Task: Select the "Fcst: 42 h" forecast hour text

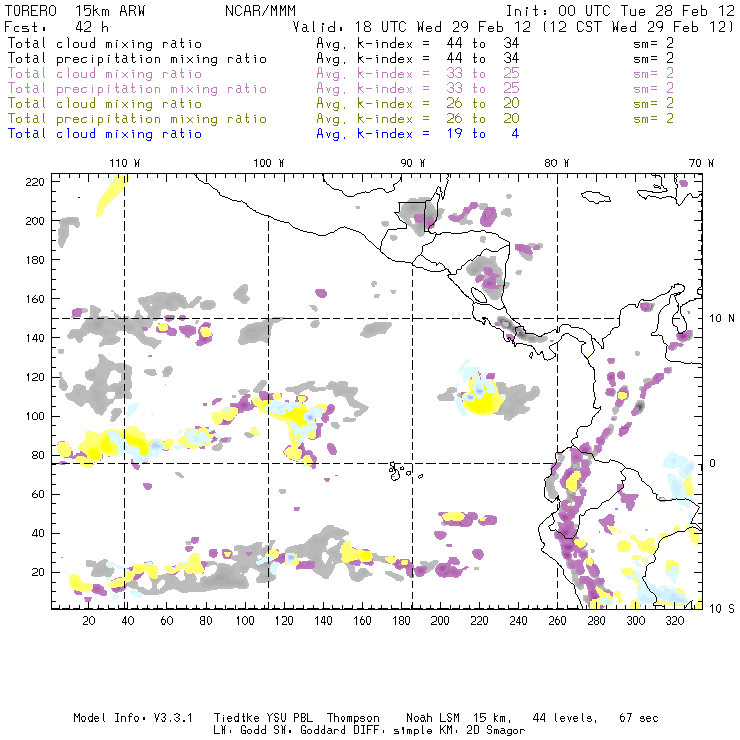Action: tap(57, 27)
